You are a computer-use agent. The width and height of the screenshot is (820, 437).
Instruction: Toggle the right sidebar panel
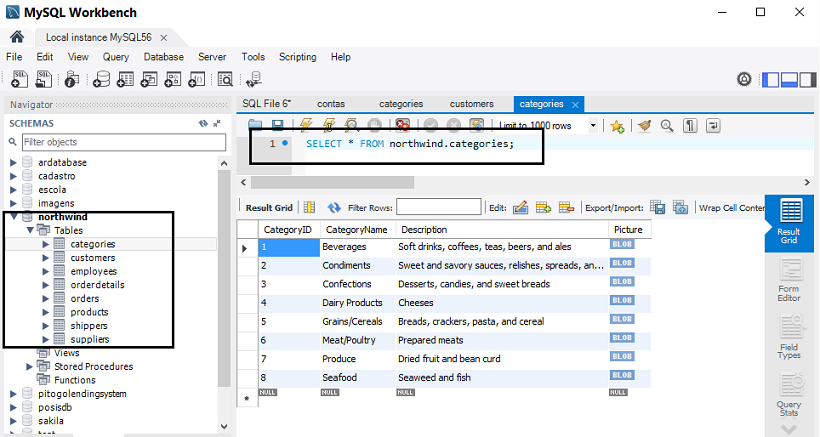coord(808,79)
